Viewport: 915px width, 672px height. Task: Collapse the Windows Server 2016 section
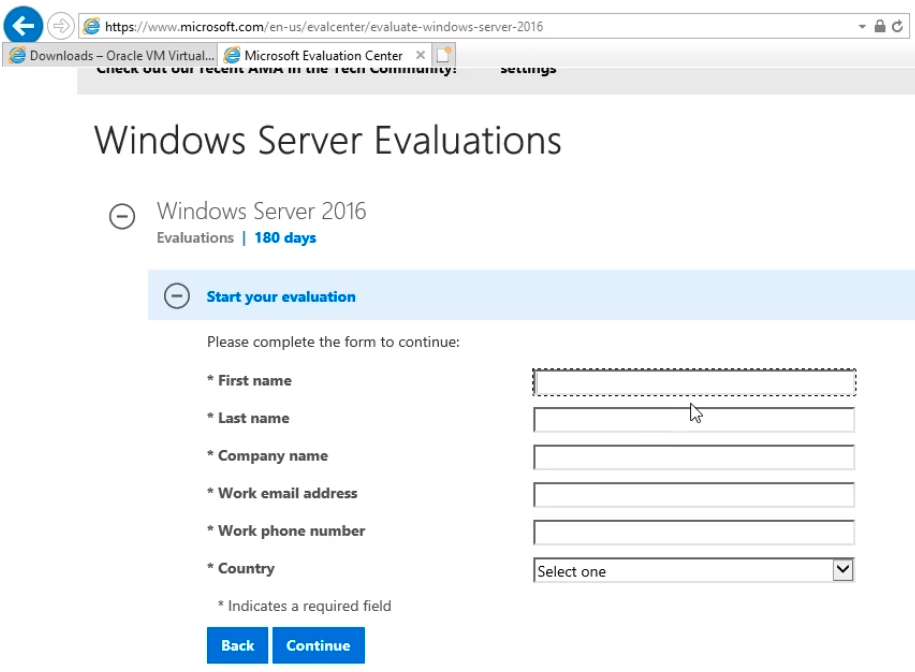point(122,216)
